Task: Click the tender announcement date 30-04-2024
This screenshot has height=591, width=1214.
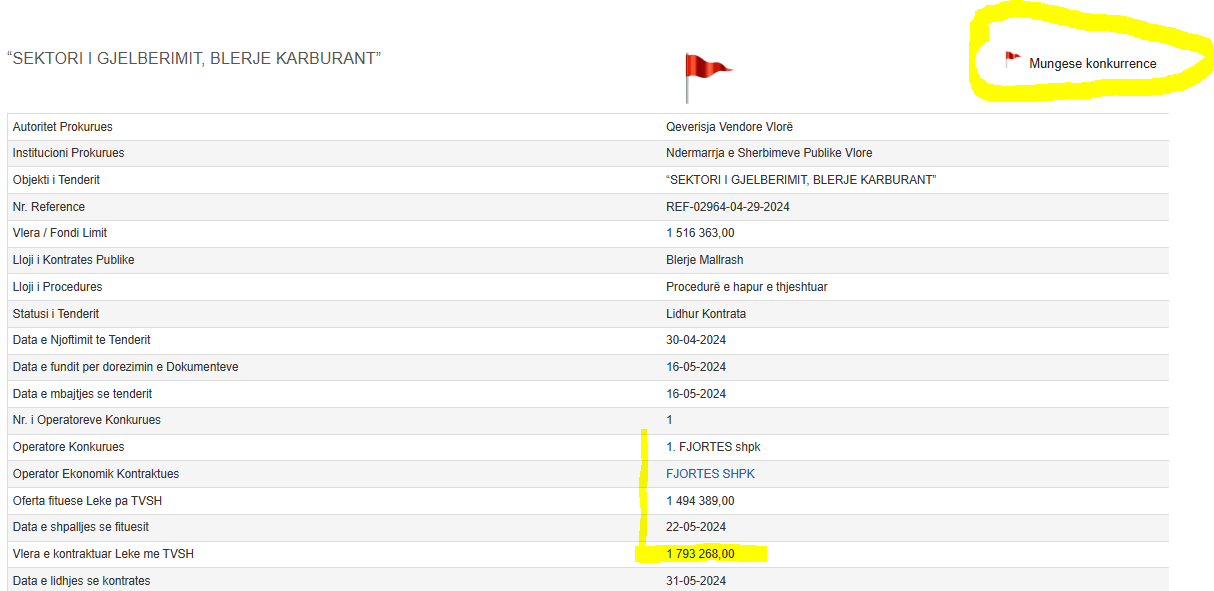Action: (696, 340)
